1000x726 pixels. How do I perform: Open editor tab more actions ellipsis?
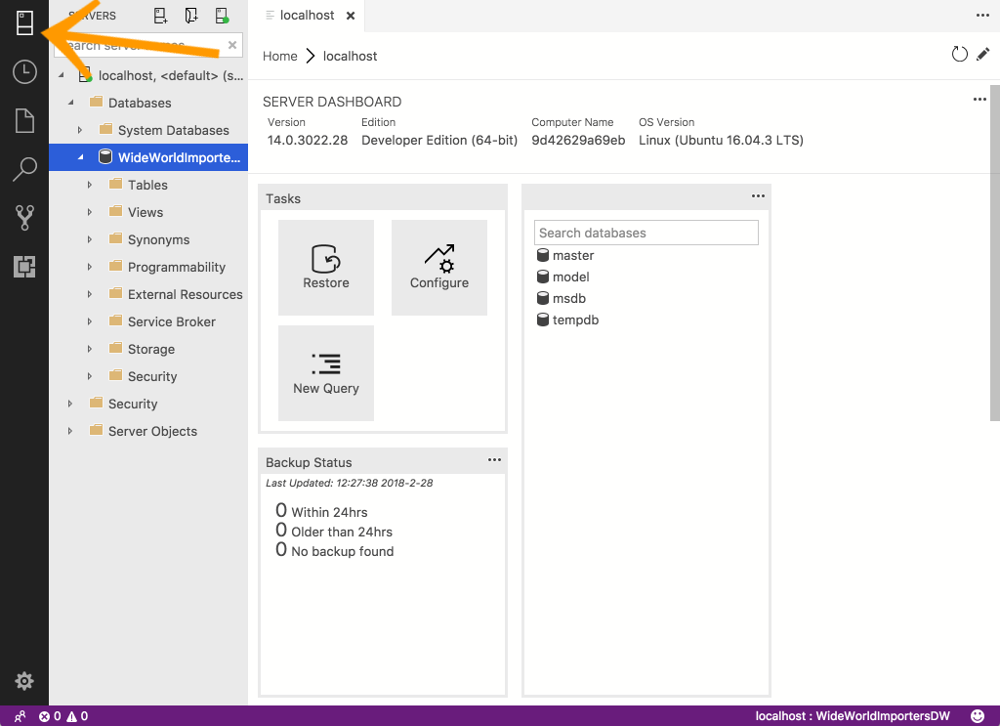click(983, 15)
